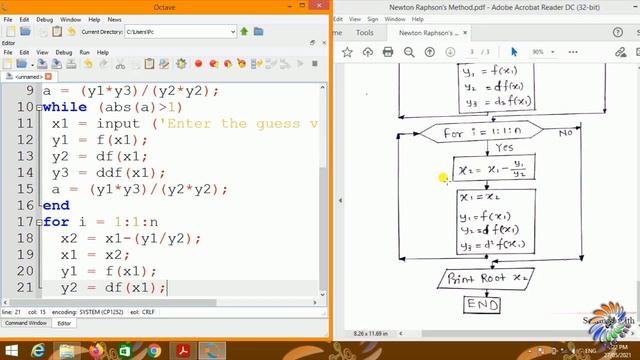The height and width of the screenshot is (360, 640).
Task: Open find and replace in the editor toolbar
Action: pyautogui.click(x=164, y=64)
